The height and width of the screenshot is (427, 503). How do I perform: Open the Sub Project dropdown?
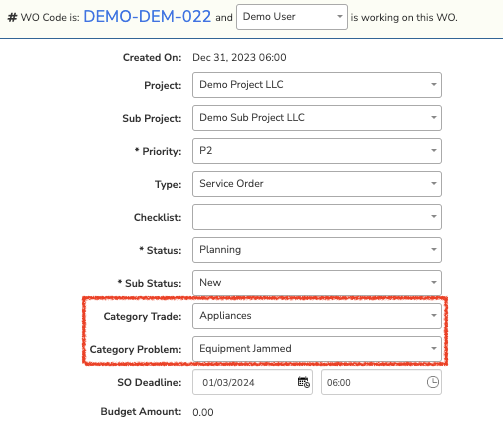(x=317, y=118)
